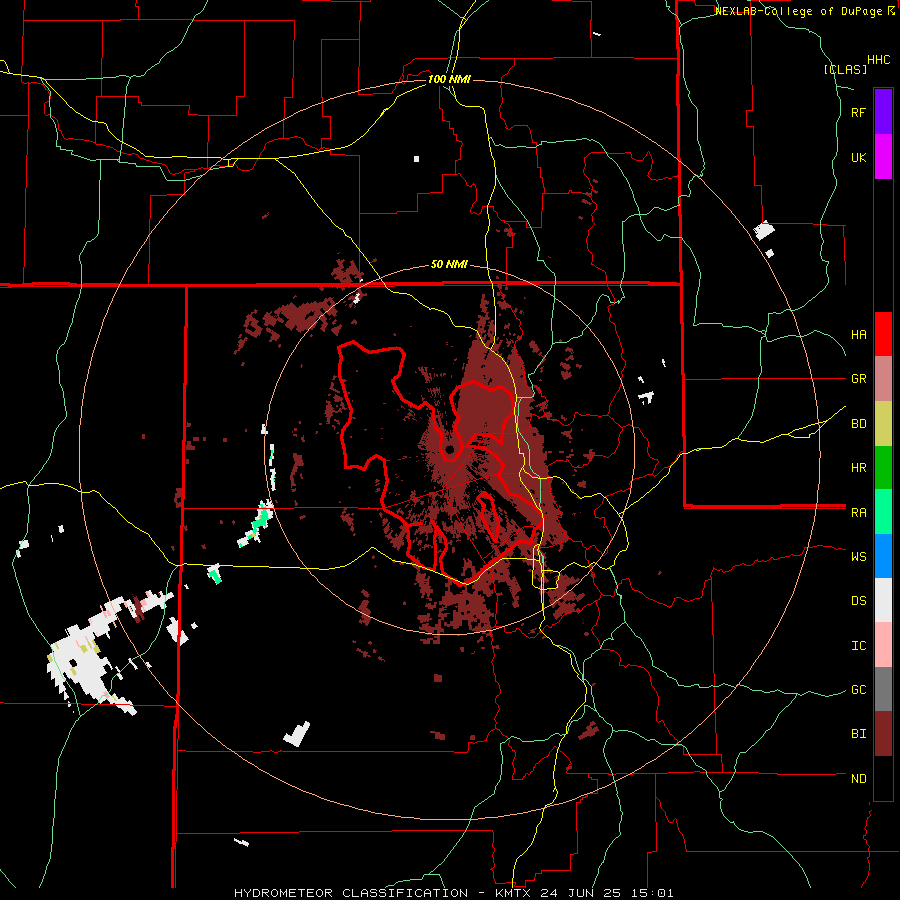Image resolution: width=900 pixels, height=900 pixels.
Task: Click the ND black legend swatch
Action: tap(883, 778)
